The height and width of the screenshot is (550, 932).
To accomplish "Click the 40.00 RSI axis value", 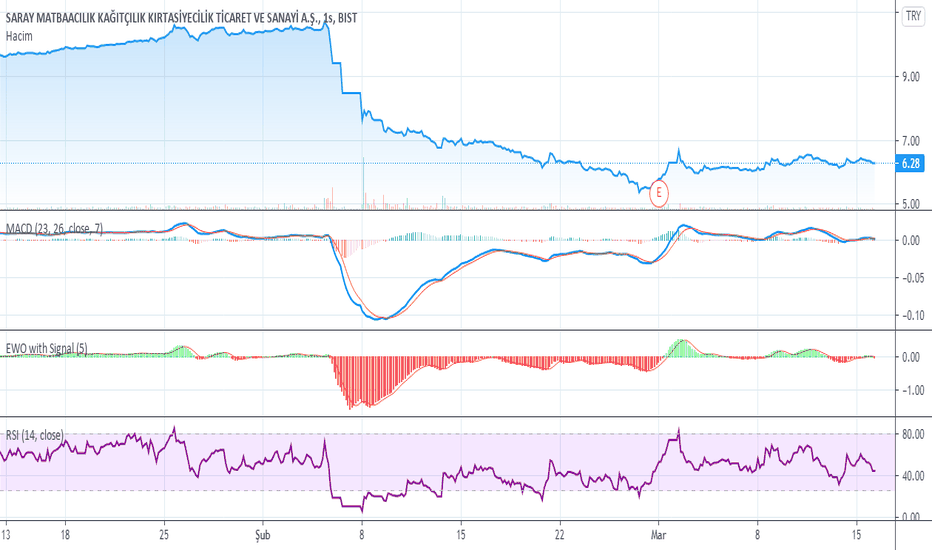I will click(x=913, y=476).
